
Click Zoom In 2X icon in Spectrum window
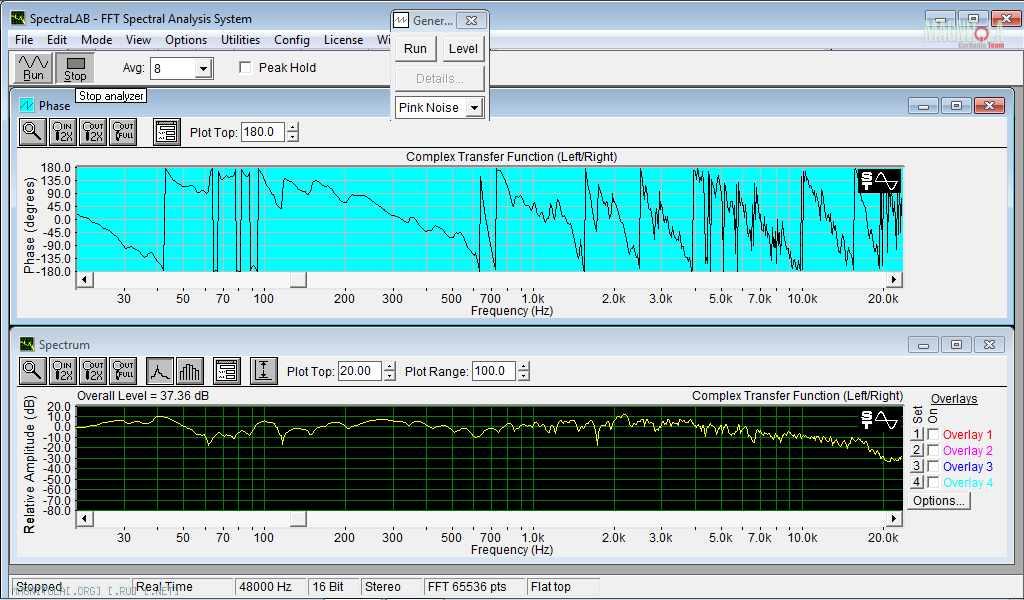click(63, 371)
